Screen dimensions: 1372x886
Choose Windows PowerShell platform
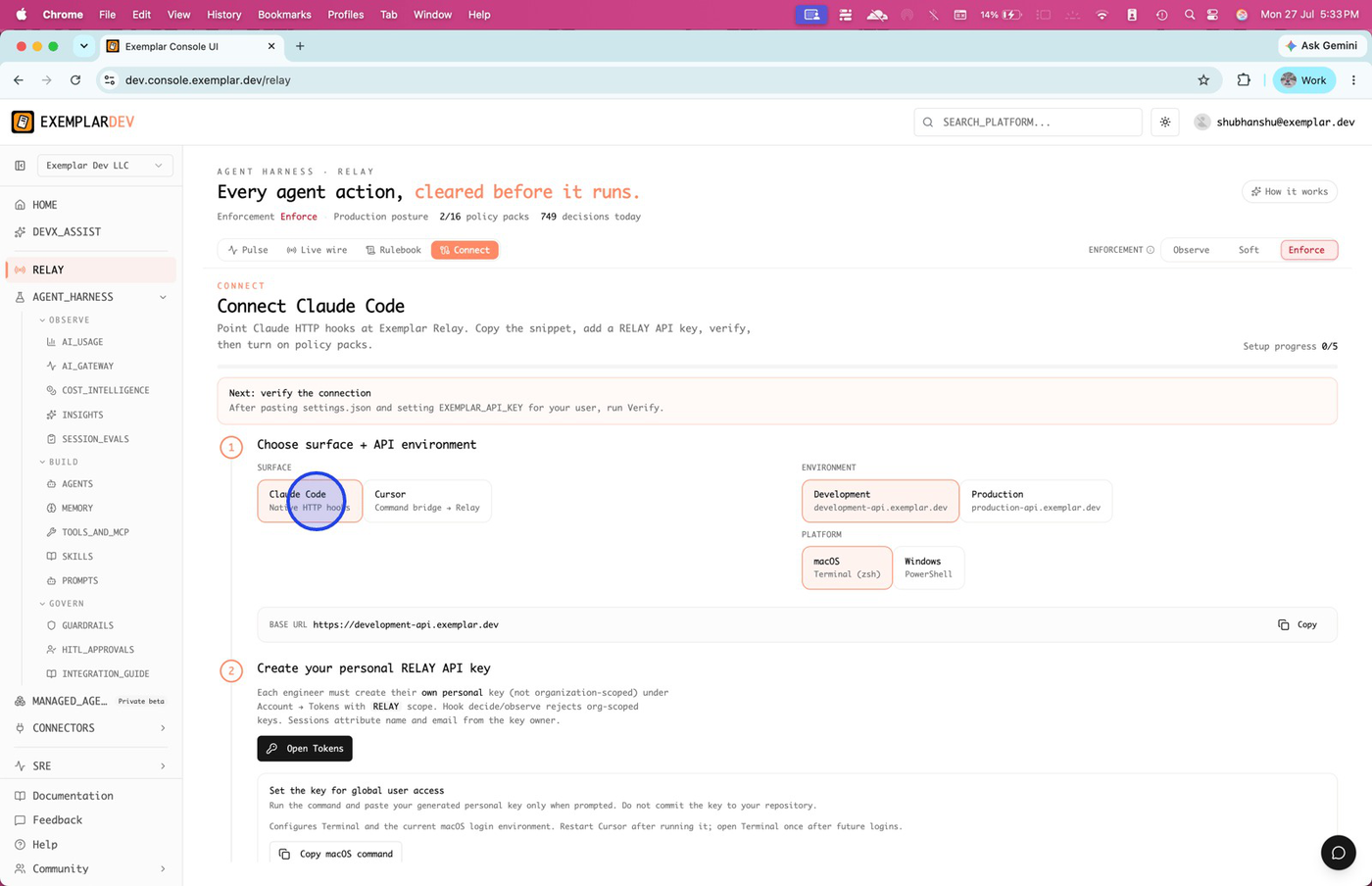point(928,567)
